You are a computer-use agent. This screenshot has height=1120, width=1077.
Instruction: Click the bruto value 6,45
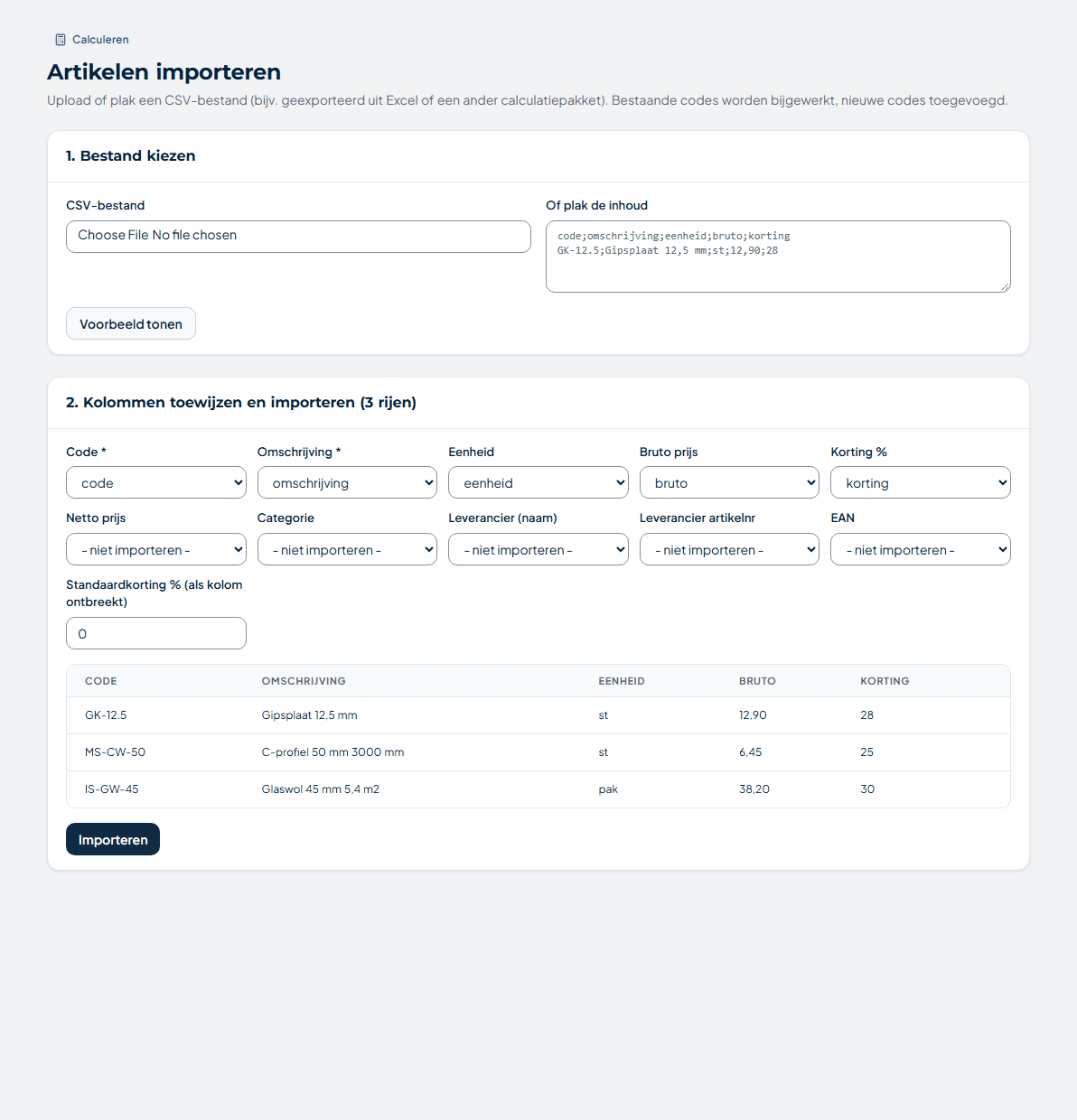click(751, 752)
